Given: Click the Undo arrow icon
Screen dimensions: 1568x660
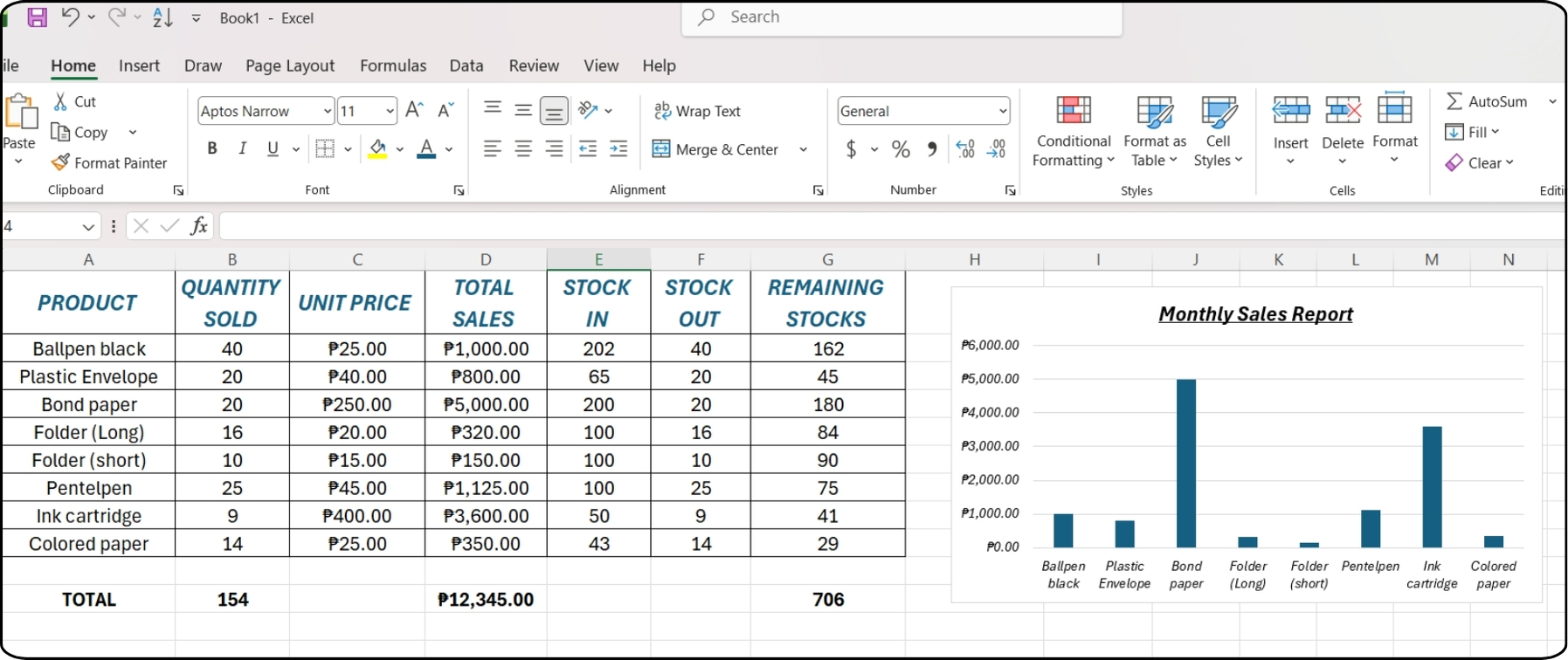Looking at the screenshot, I should (x=71, y=17).
